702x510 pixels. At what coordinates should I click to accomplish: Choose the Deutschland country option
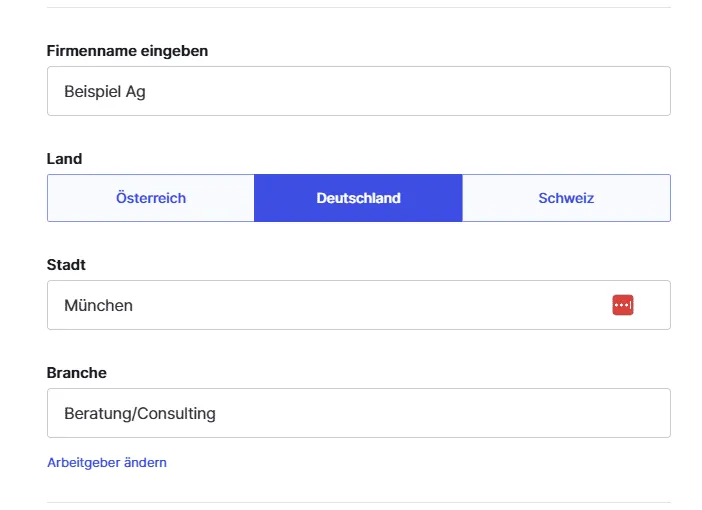pyautogui.click(x=358, y=198)
